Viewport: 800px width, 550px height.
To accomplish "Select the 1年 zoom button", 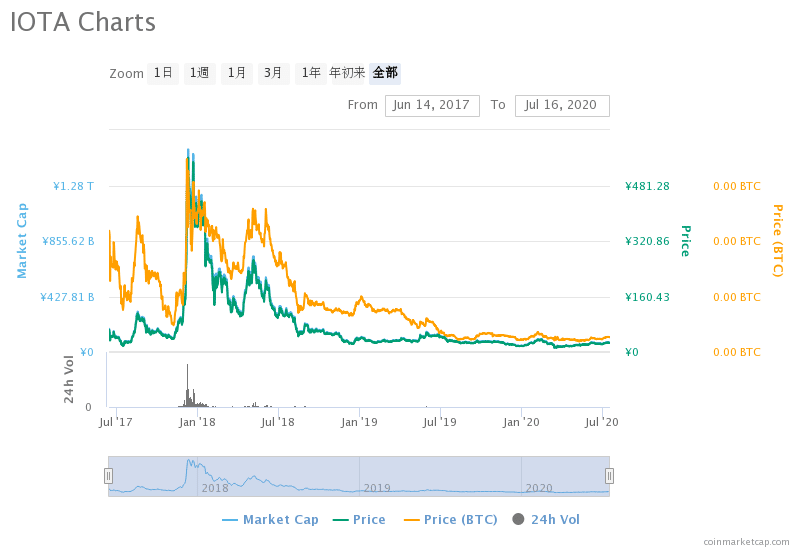I will [x=311, y=73].
